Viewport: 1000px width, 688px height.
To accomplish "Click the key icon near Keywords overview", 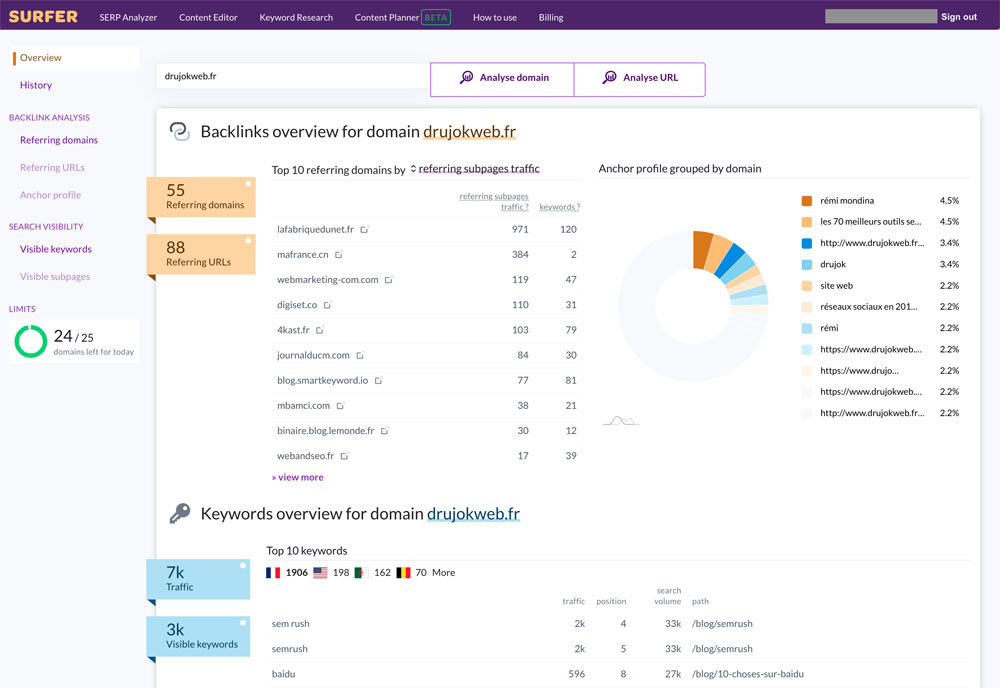I will [180, 513].
